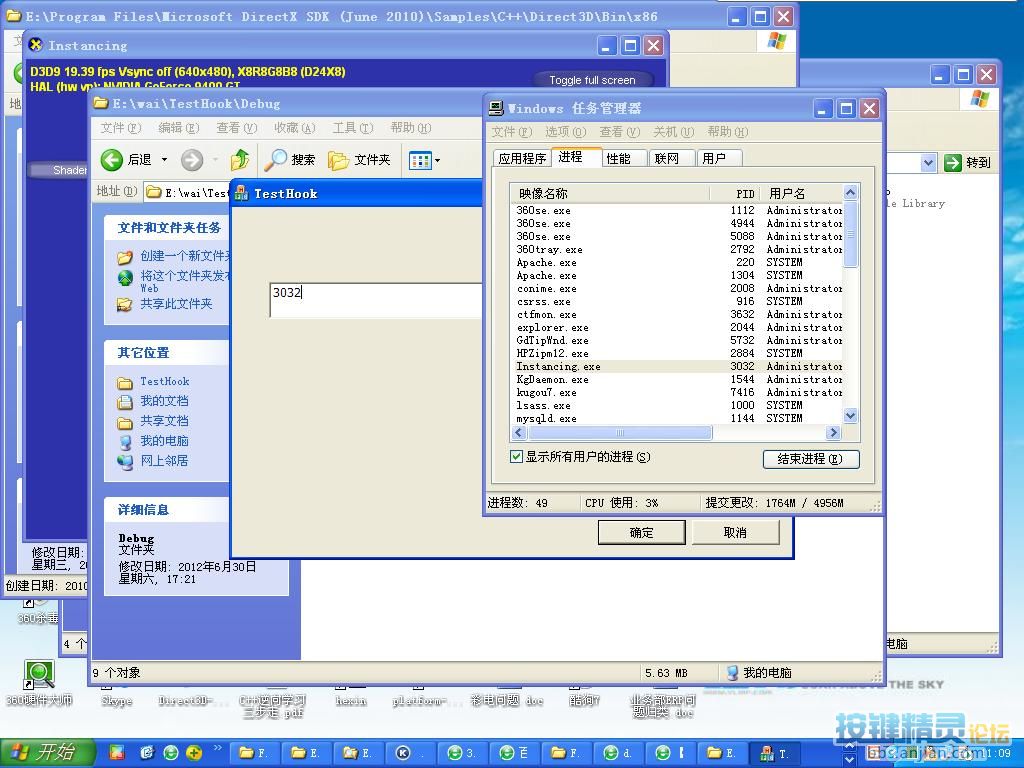Open the Search (搜索) tool
The width and height of the screenshot is (1024, 768).
[x=290, y=159]
